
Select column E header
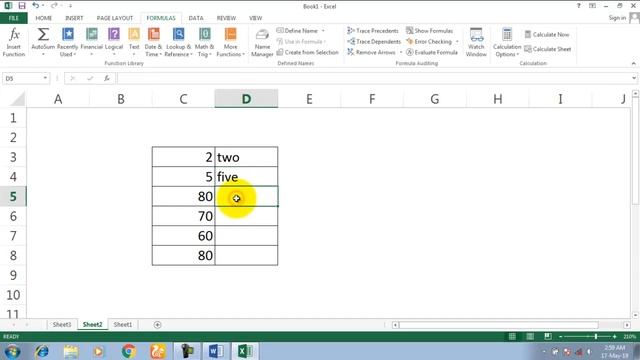(x=309, y=99)
